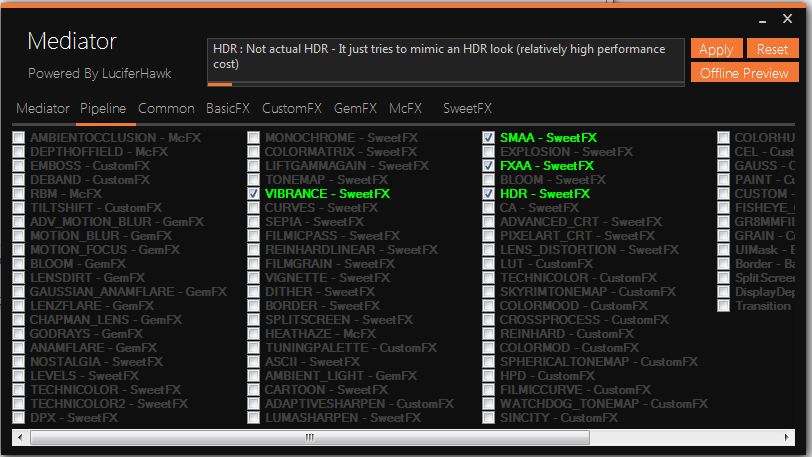
Task: Switch to the GemFX tab
Action: [x=355, y=108]
